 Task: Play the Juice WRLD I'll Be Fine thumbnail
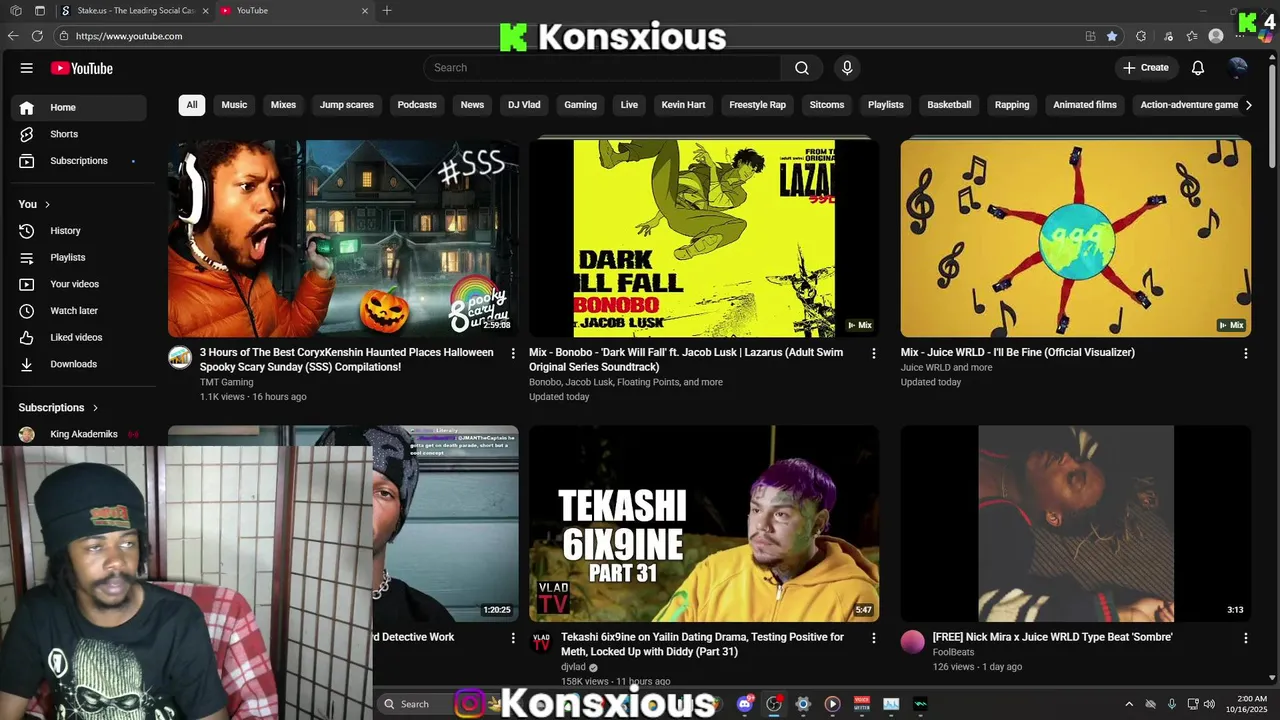[1075, 238]
